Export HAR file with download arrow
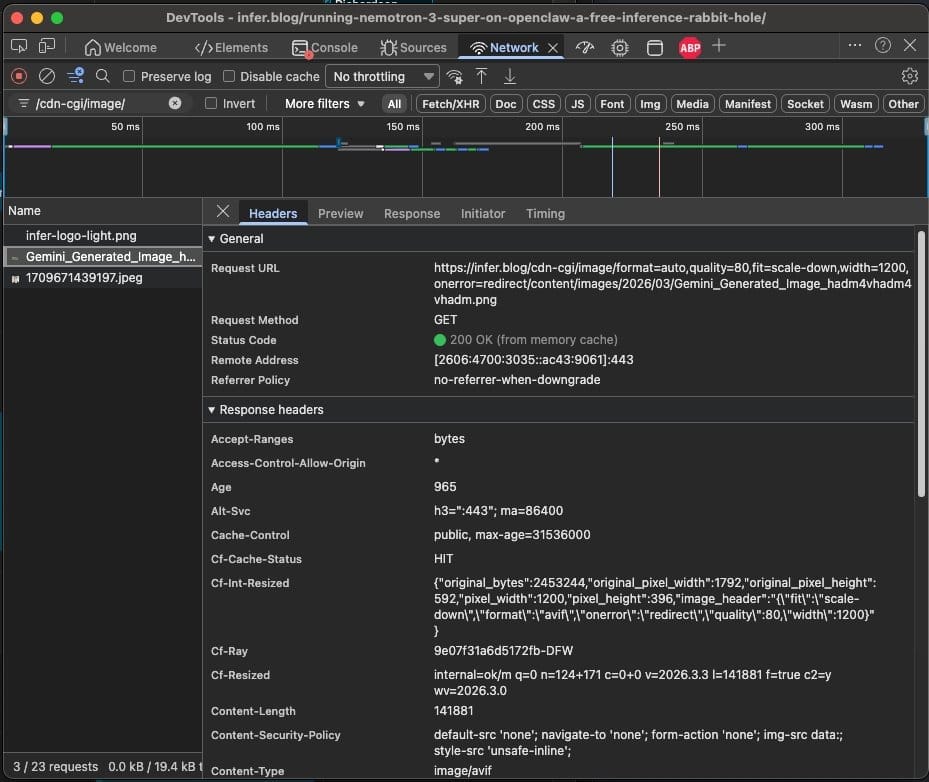 click(x=510, y=76)
